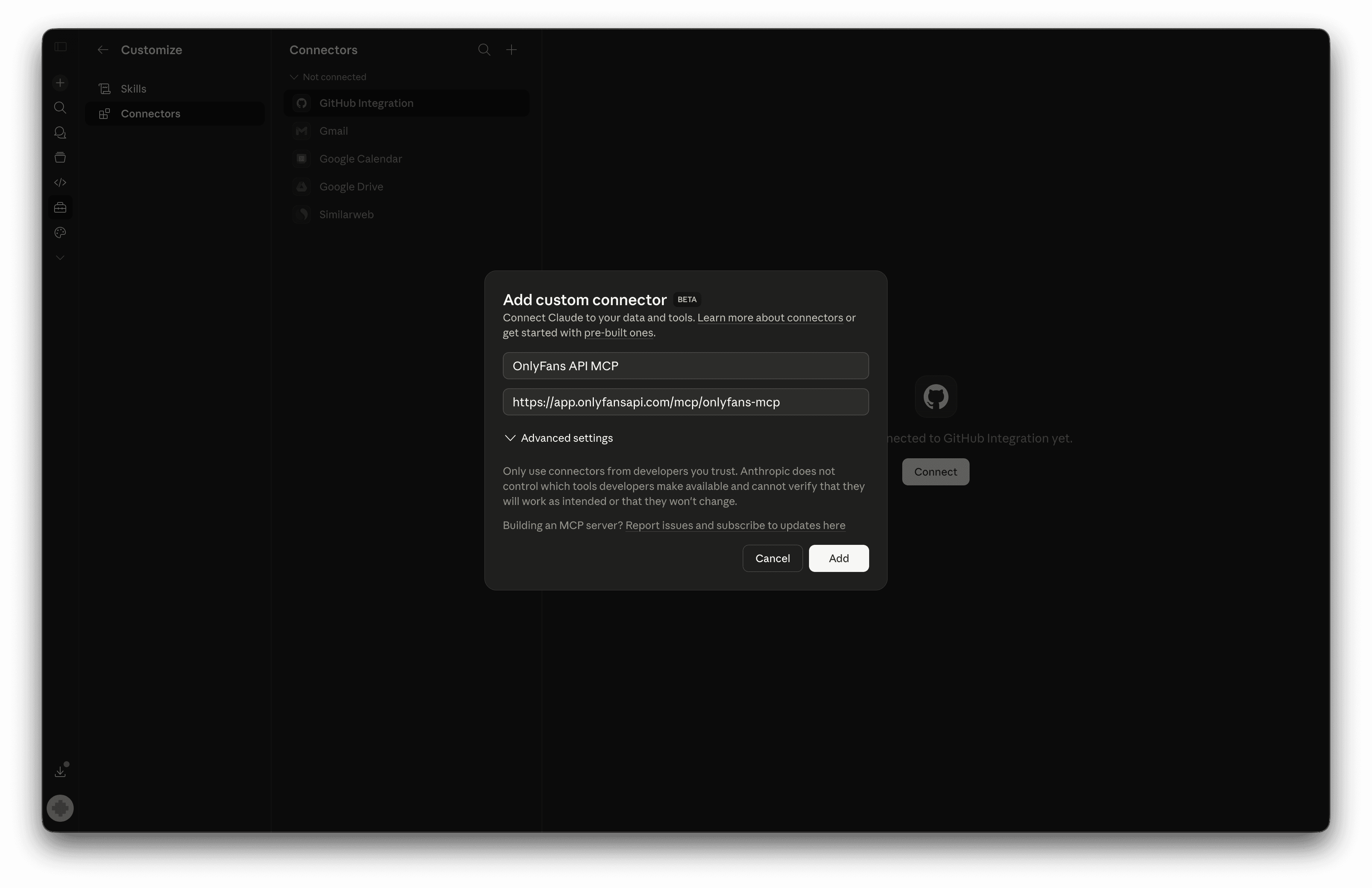This screenshot has height=888, width=1372.
Task: Start a new chat with plus icon
Action: click(x=60, y=83)
